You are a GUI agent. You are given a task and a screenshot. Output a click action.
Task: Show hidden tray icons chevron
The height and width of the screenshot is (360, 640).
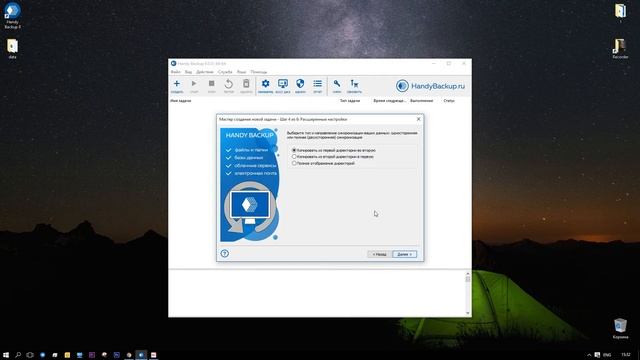589,355
